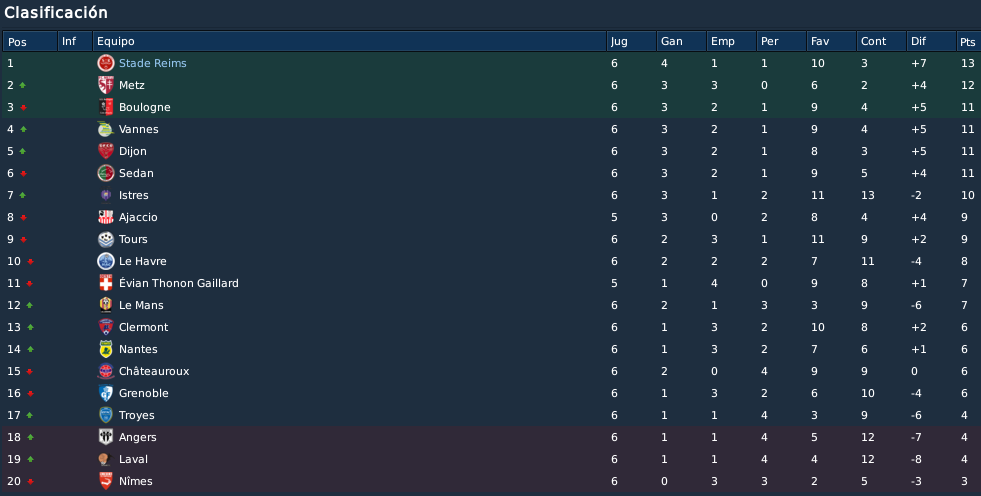Open the Le Havre team name
This screenshot has width=981, height=496.
143,261
